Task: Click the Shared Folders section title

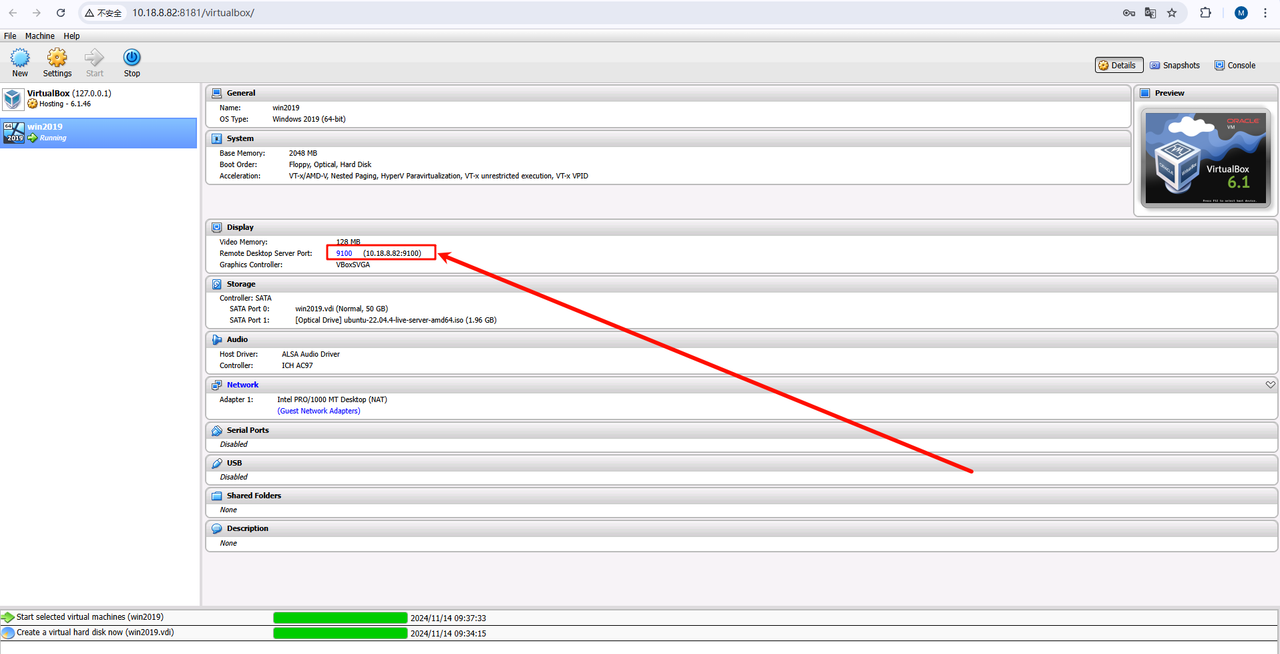Action: [x=254, y=496]
